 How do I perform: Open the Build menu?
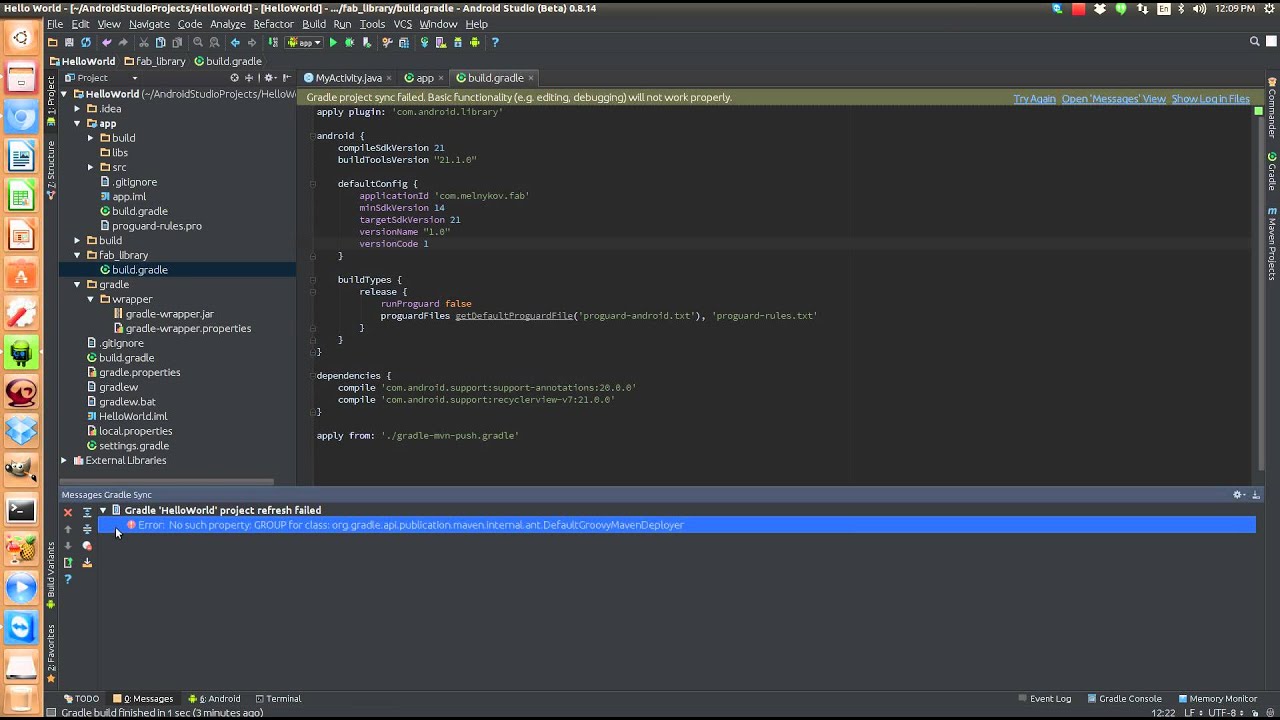(314, 24)
